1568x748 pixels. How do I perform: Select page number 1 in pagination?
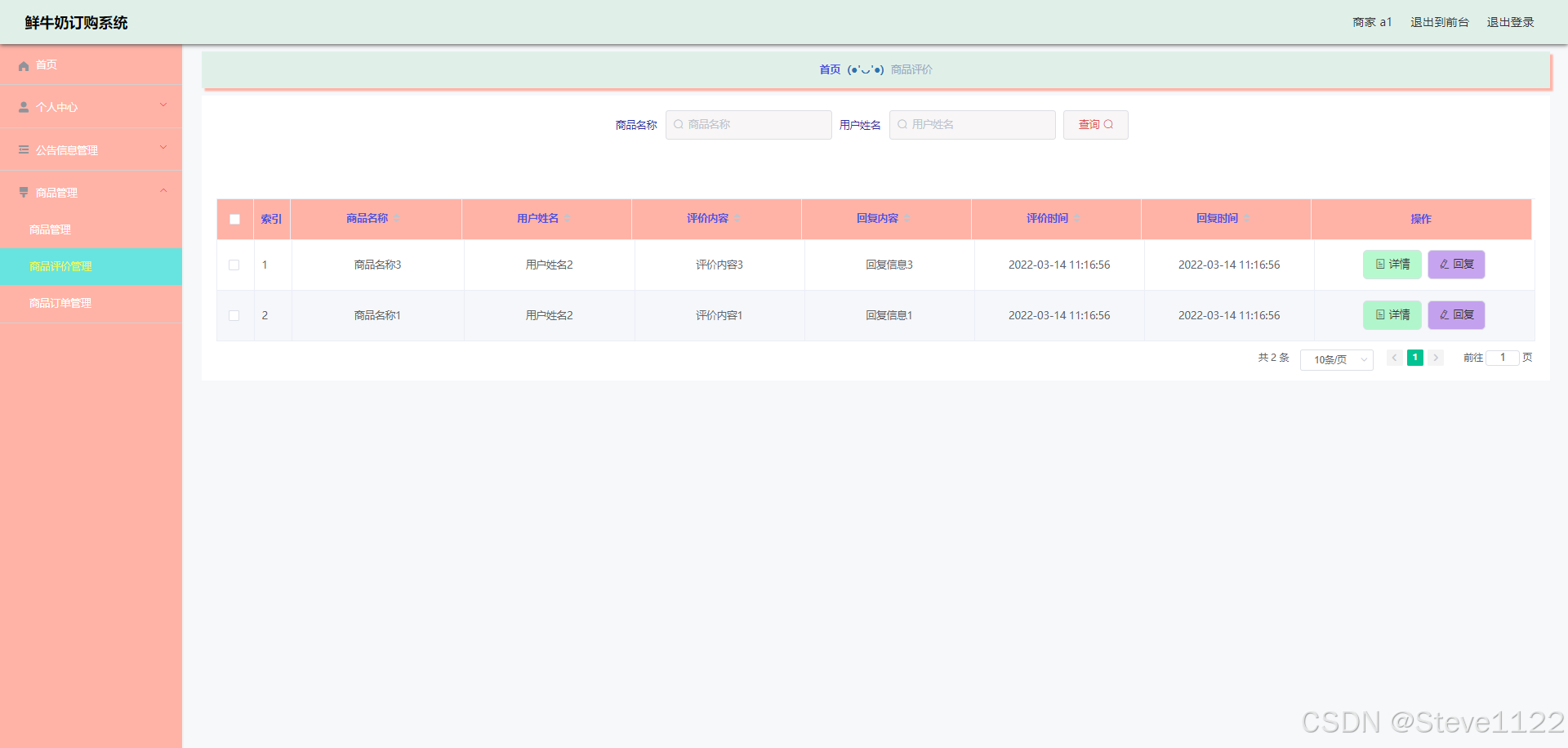pos(1415,358)
